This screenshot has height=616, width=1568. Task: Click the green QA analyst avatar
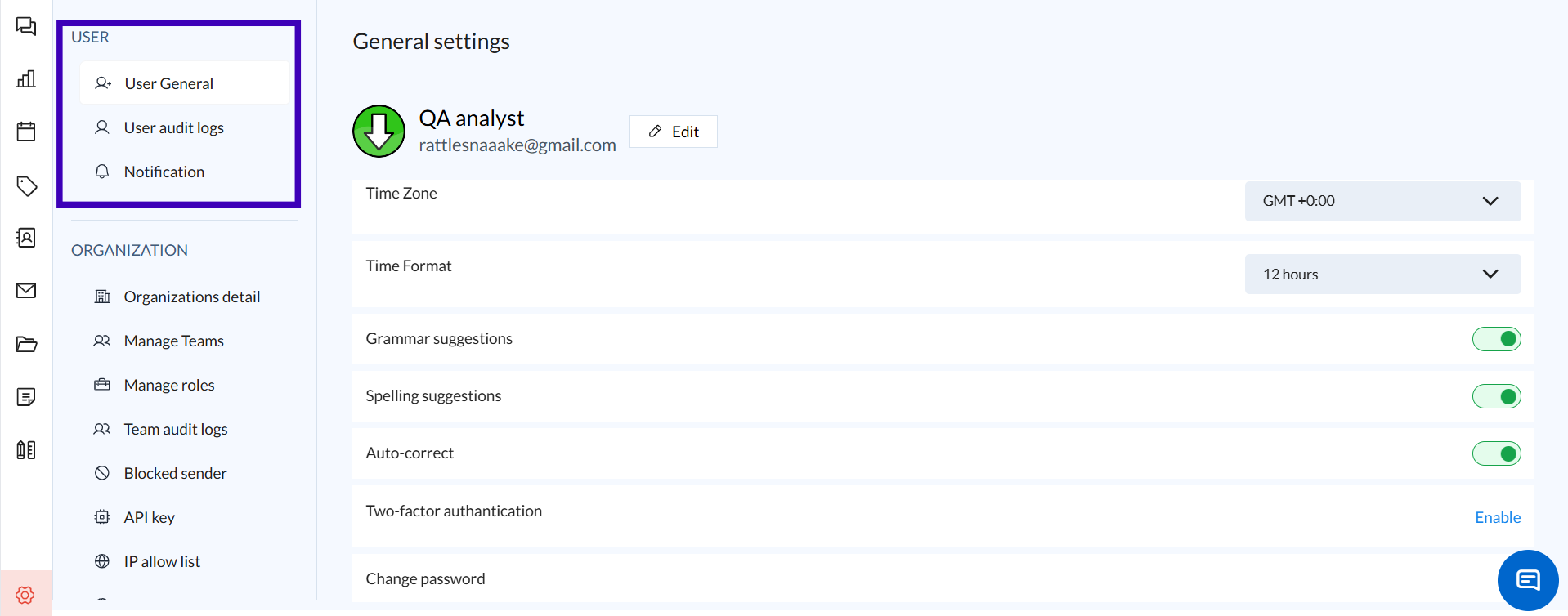click(379, 131)
